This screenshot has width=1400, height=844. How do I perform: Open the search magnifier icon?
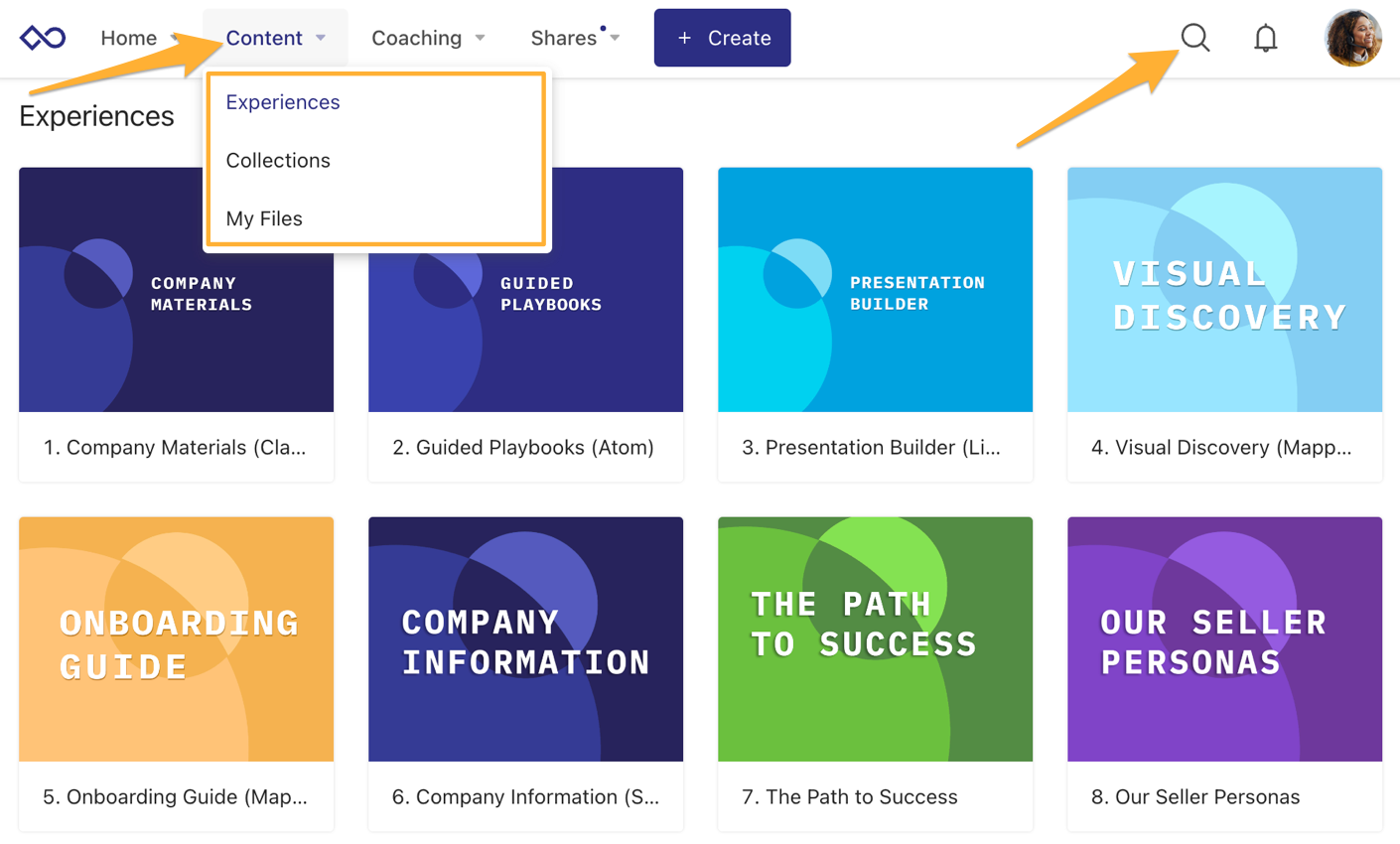(1195, 38)
